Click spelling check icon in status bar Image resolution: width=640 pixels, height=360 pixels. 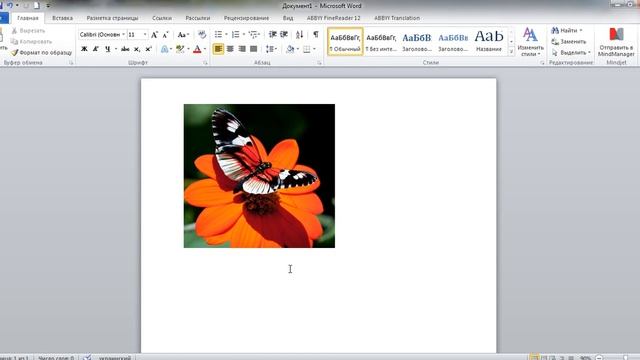coord(87,358)
